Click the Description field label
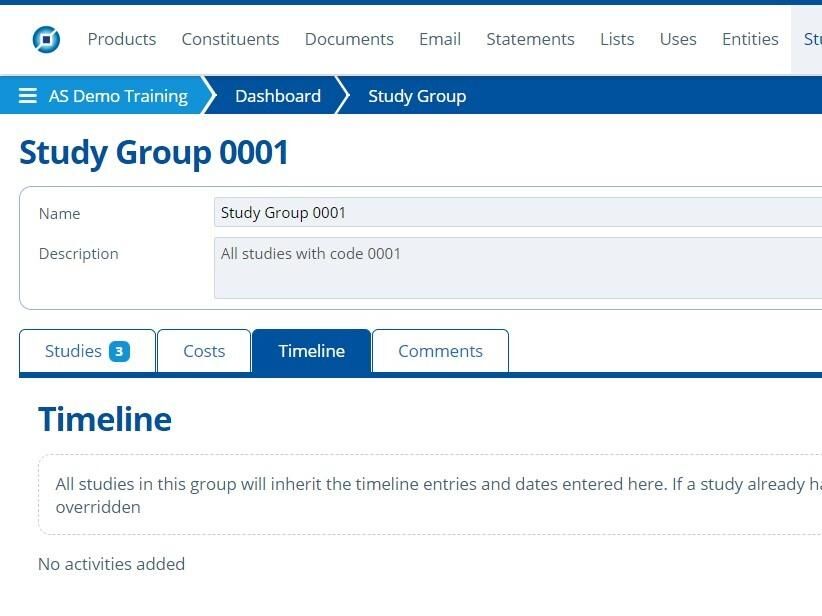The image size is (822, 616). [x=79, y=254]
